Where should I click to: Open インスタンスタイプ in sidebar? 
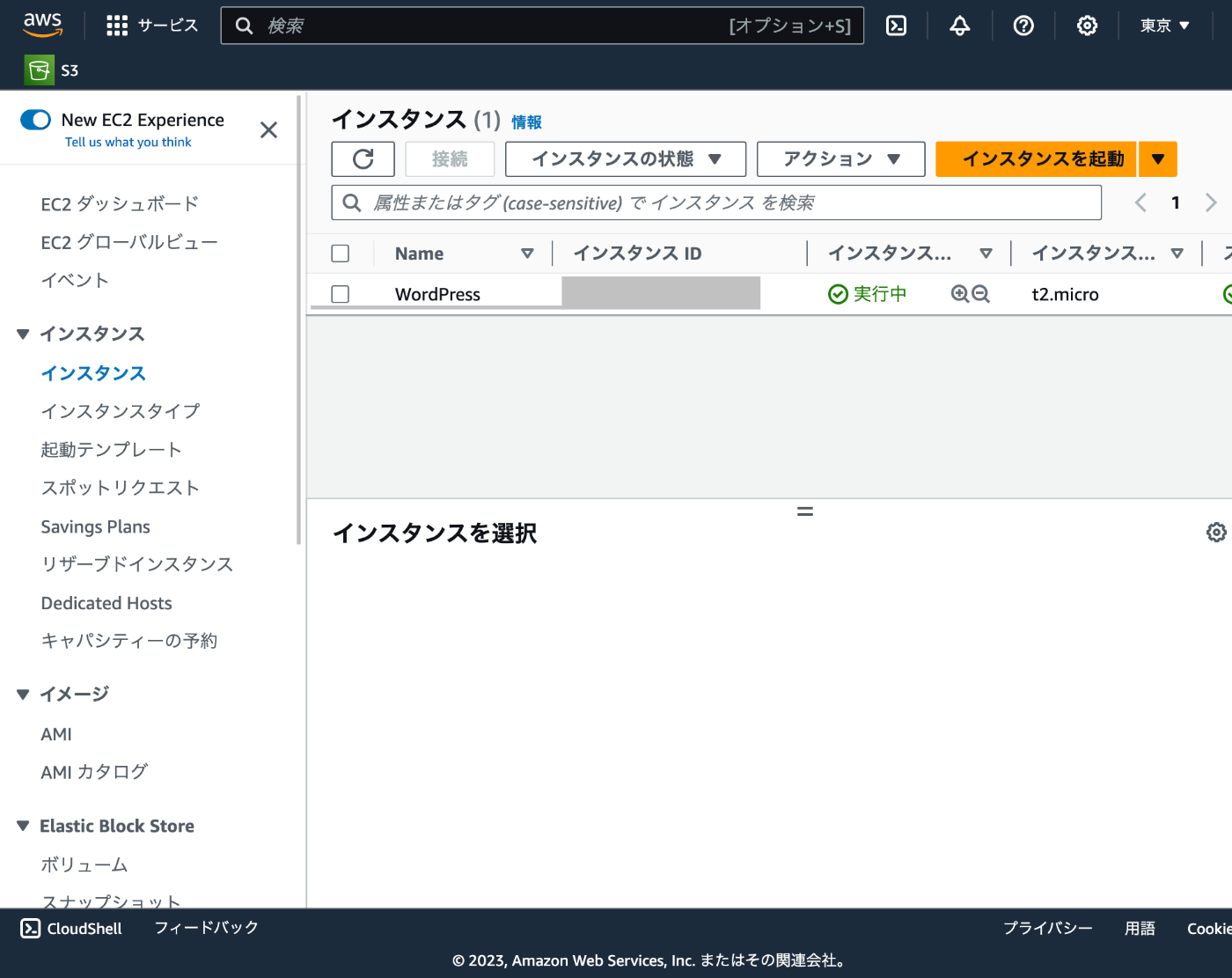[121, 411]
